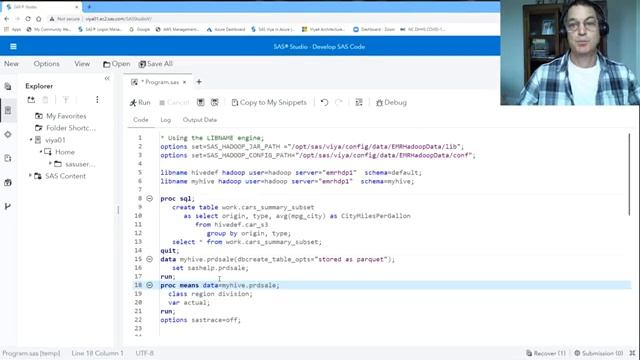Open the Options menu
Screen dimensions: 640x360
tap(47, 64)
